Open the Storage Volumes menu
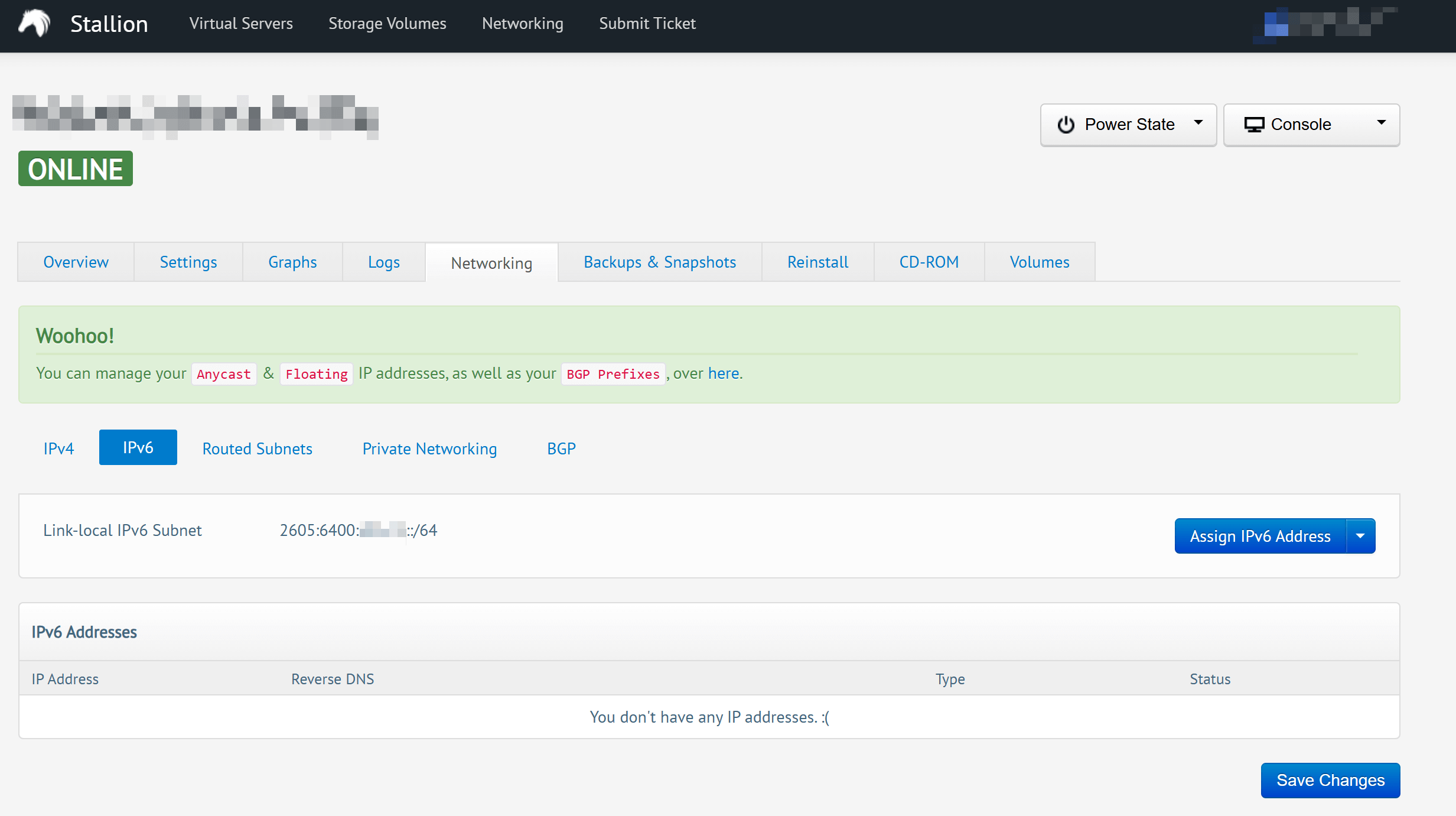 387,24
